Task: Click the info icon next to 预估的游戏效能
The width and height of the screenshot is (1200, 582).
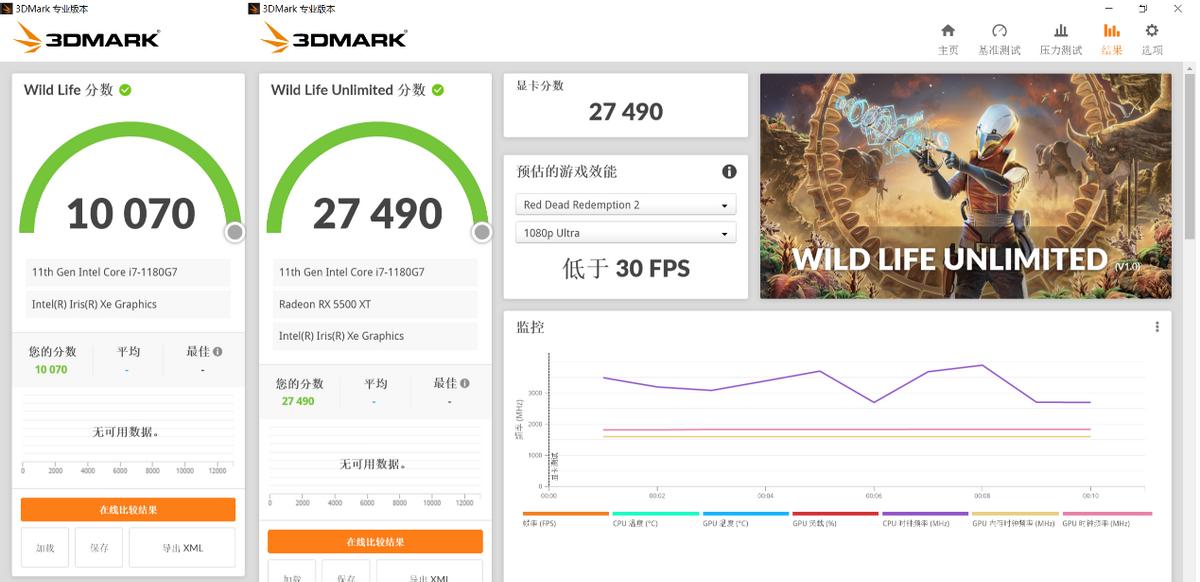Action: 730,171
